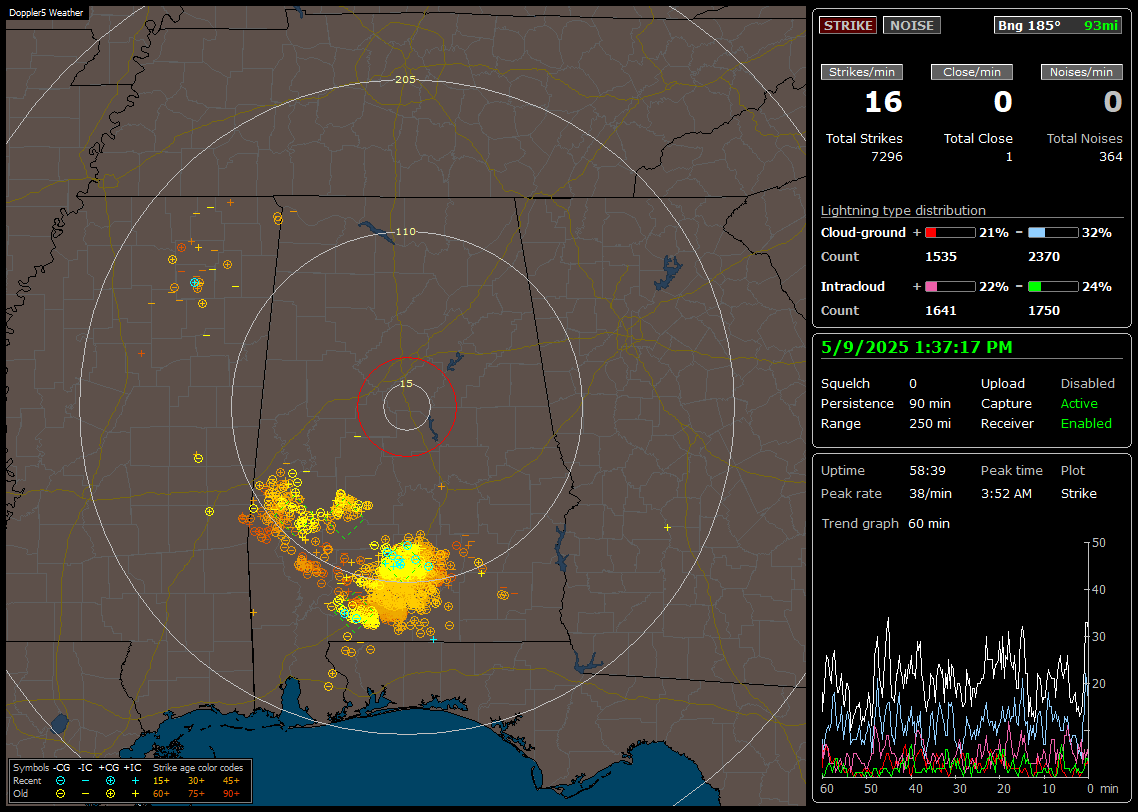Click the negative intracloud count 1750
1138x812 pixels.
pos(1044,311)
